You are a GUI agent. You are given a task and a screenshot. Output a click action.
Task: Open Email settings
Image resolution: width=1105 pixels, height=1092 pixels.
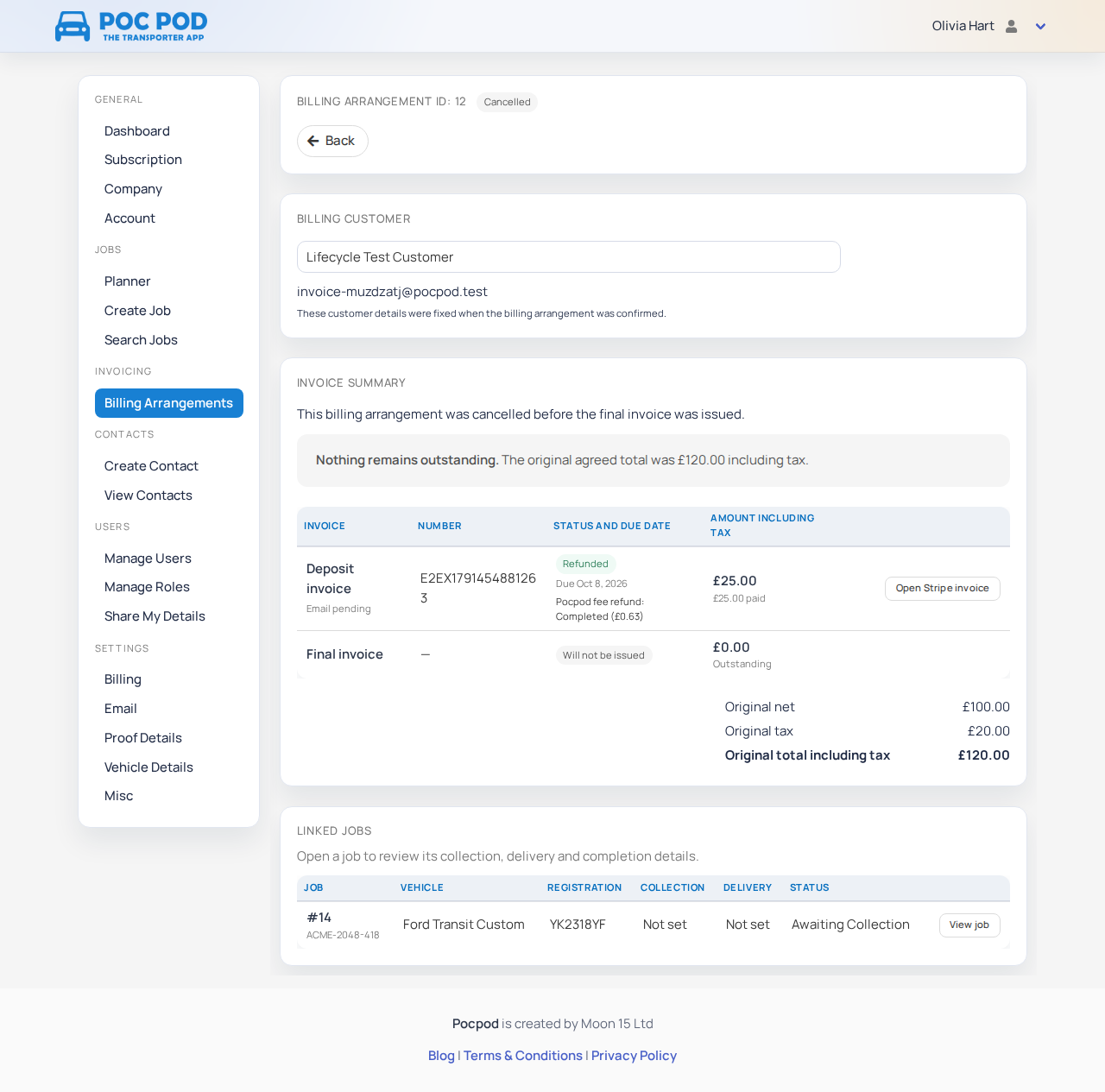121,709
